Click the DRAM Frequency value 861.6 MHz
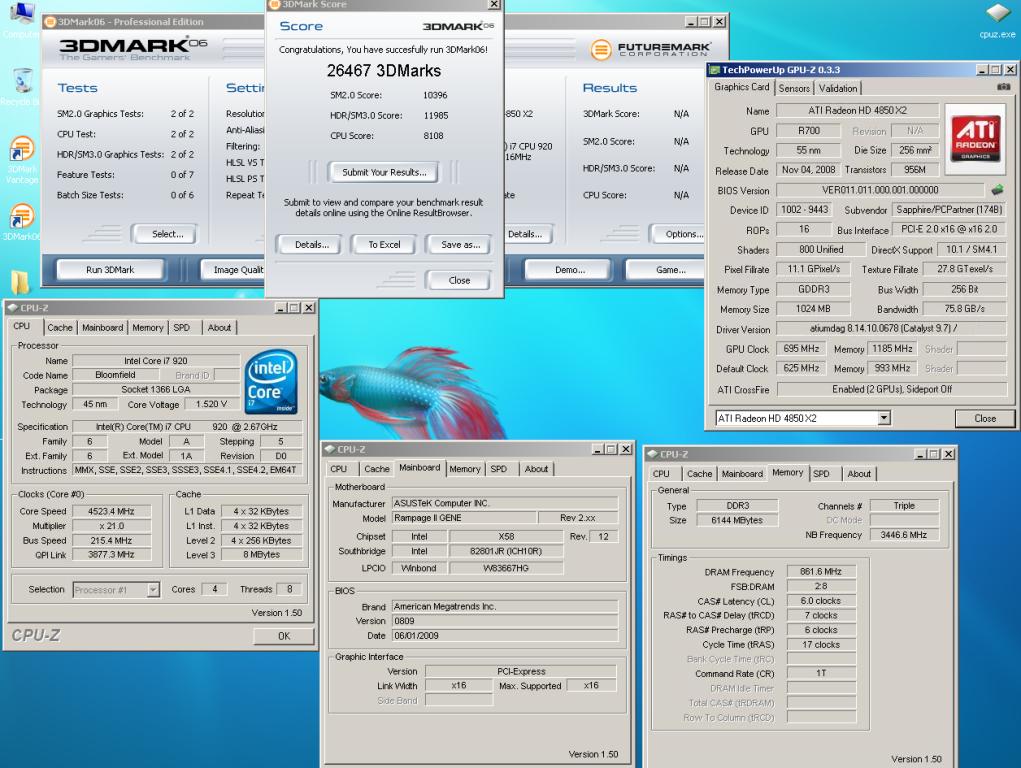This screenshot has width=1021, height=768. click(820, 572)
